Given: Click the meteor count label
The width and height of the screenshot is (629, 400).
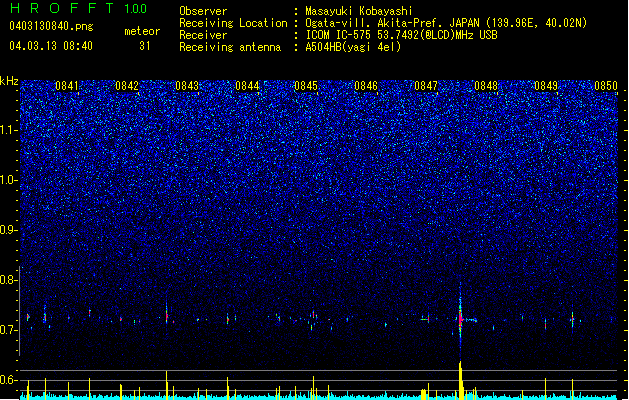Looking at the screenshot, I should pos(142,31).
